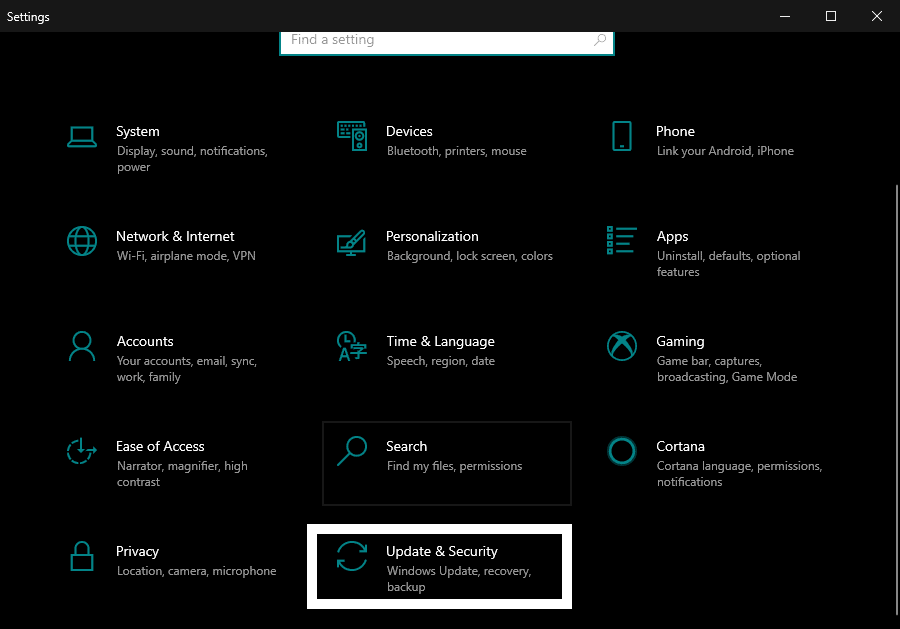Open Search settings category title
Screen dimensions: 900x629
pos(406,446)
